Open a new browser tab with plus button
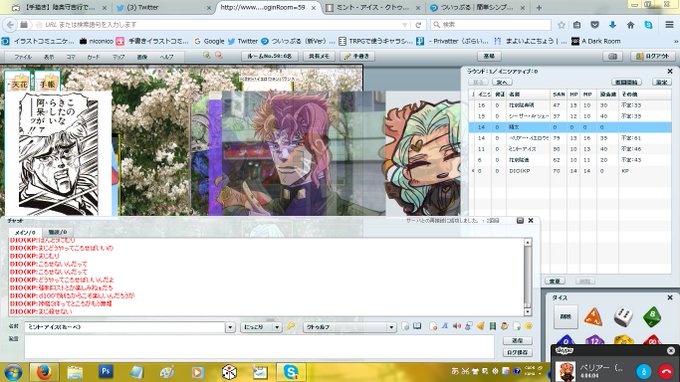 [x=539, y=7]
